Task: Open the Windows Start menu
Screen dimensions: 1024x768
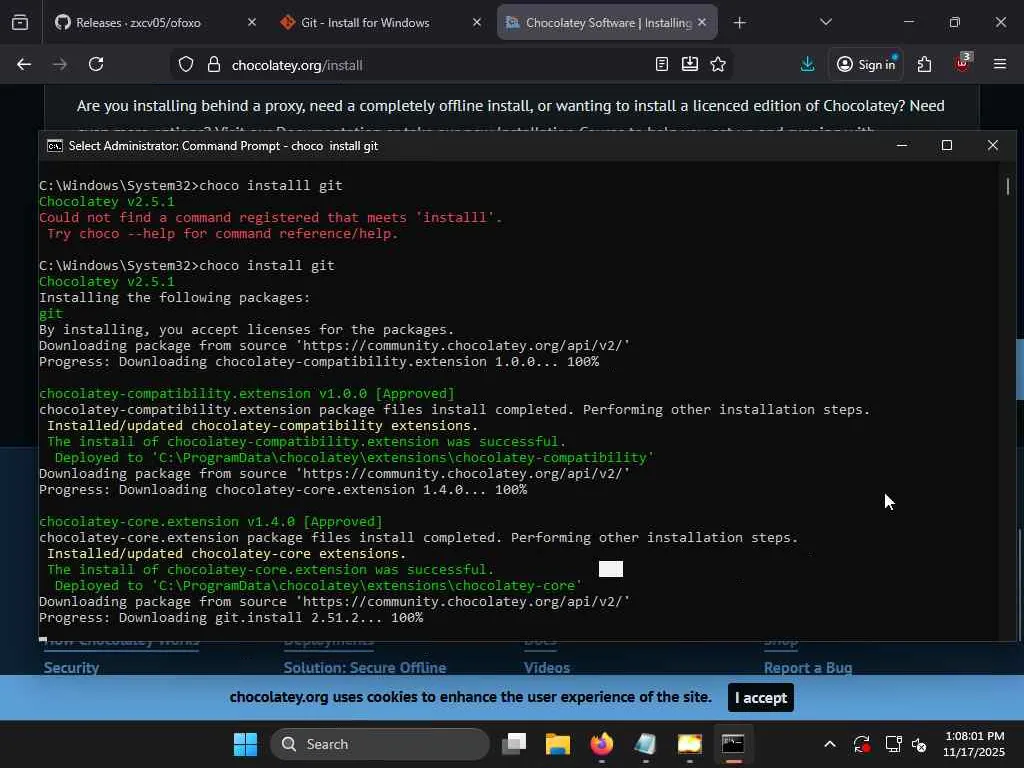Action: (x=246, y=744)
